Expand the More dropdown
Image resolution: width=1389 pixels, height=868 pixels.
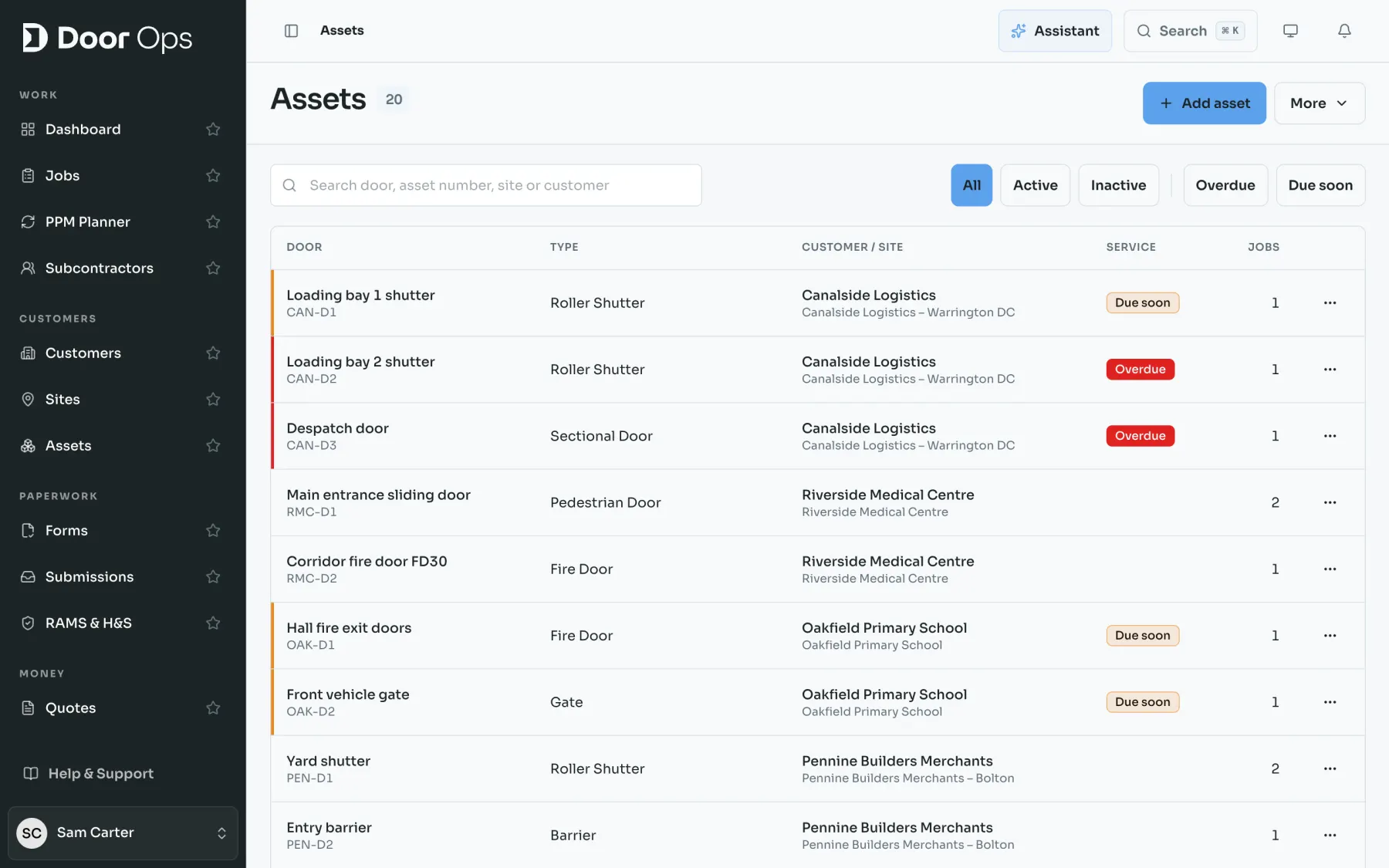1319,103
